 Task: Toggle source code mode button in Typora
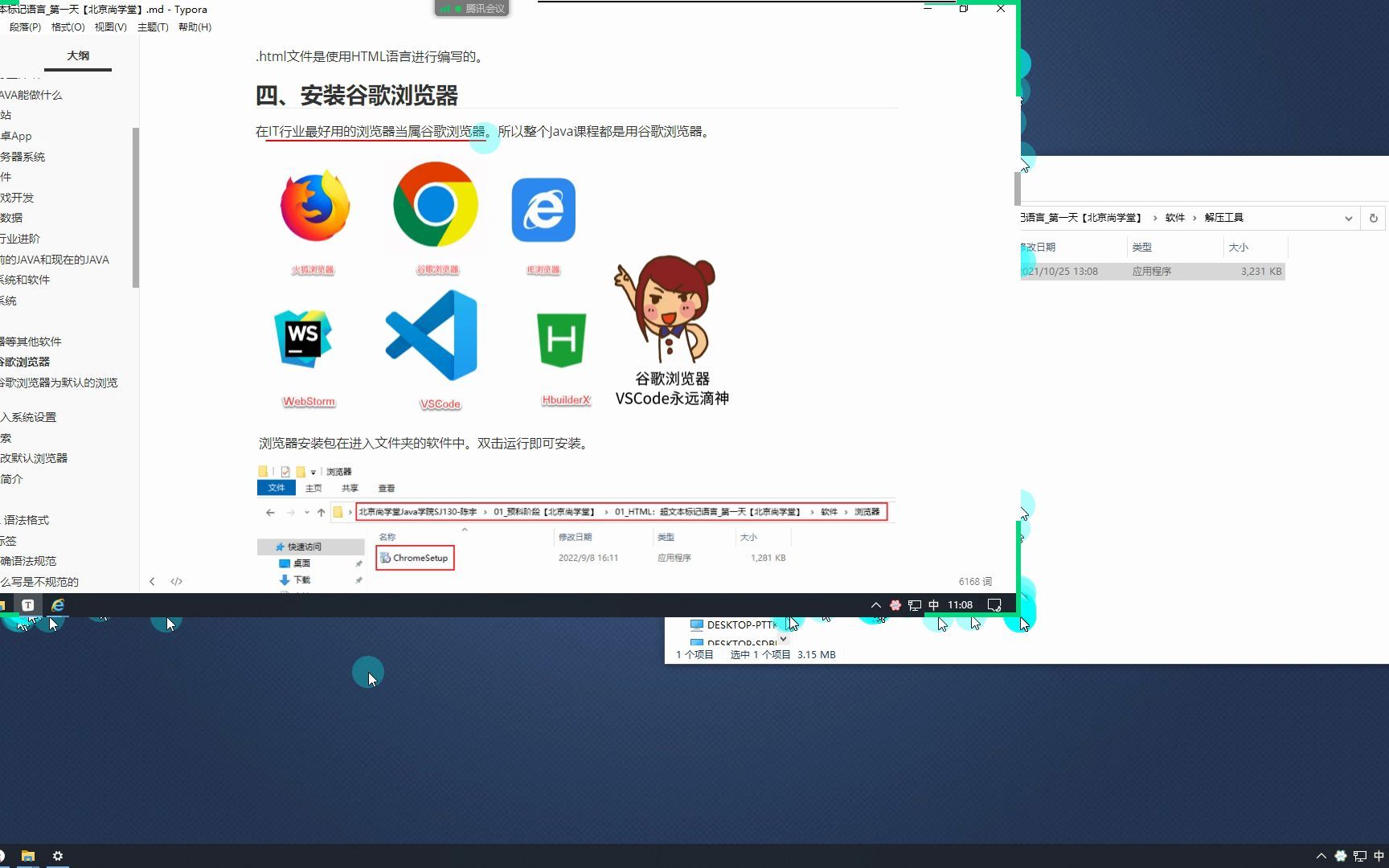click(x=177, y=581)
